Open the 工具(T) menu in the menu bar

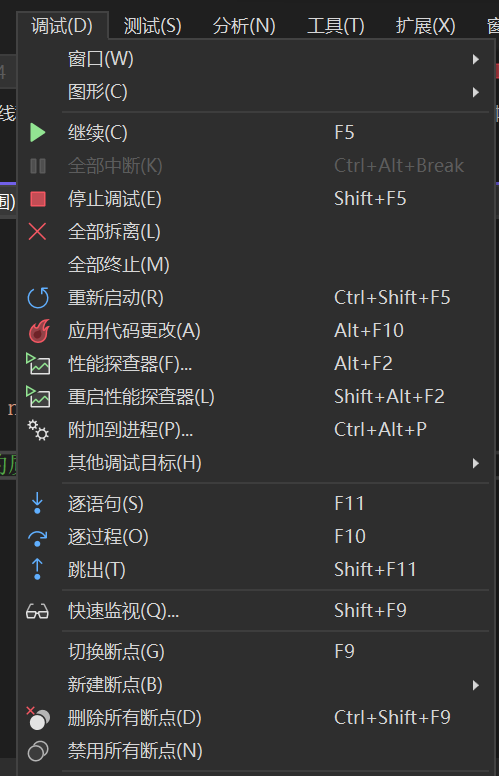pos(336,26)
